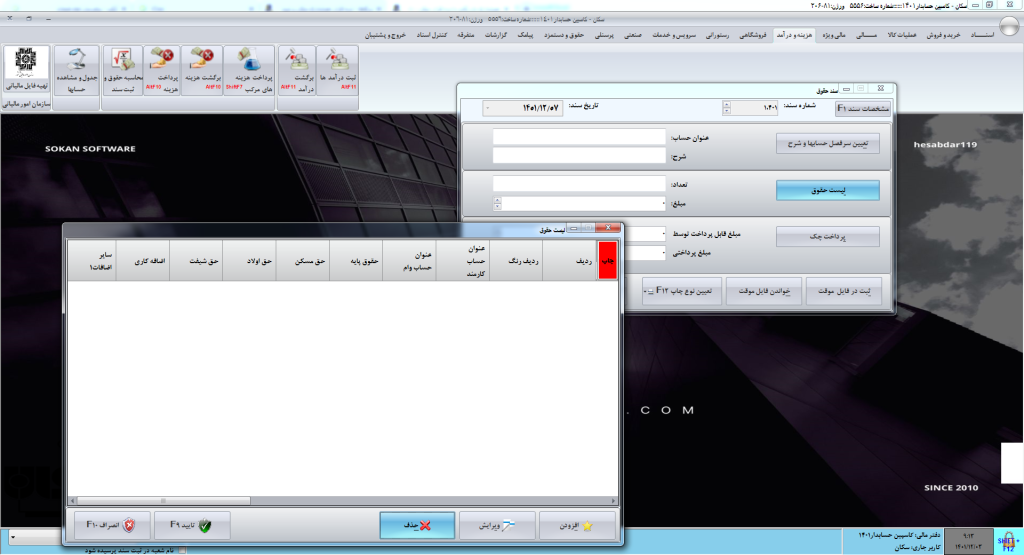This screenshot has width=1024, height=555.
Task: Open تهیه فایل مالیاتی tax file tool
Action: tap(27, 70)
